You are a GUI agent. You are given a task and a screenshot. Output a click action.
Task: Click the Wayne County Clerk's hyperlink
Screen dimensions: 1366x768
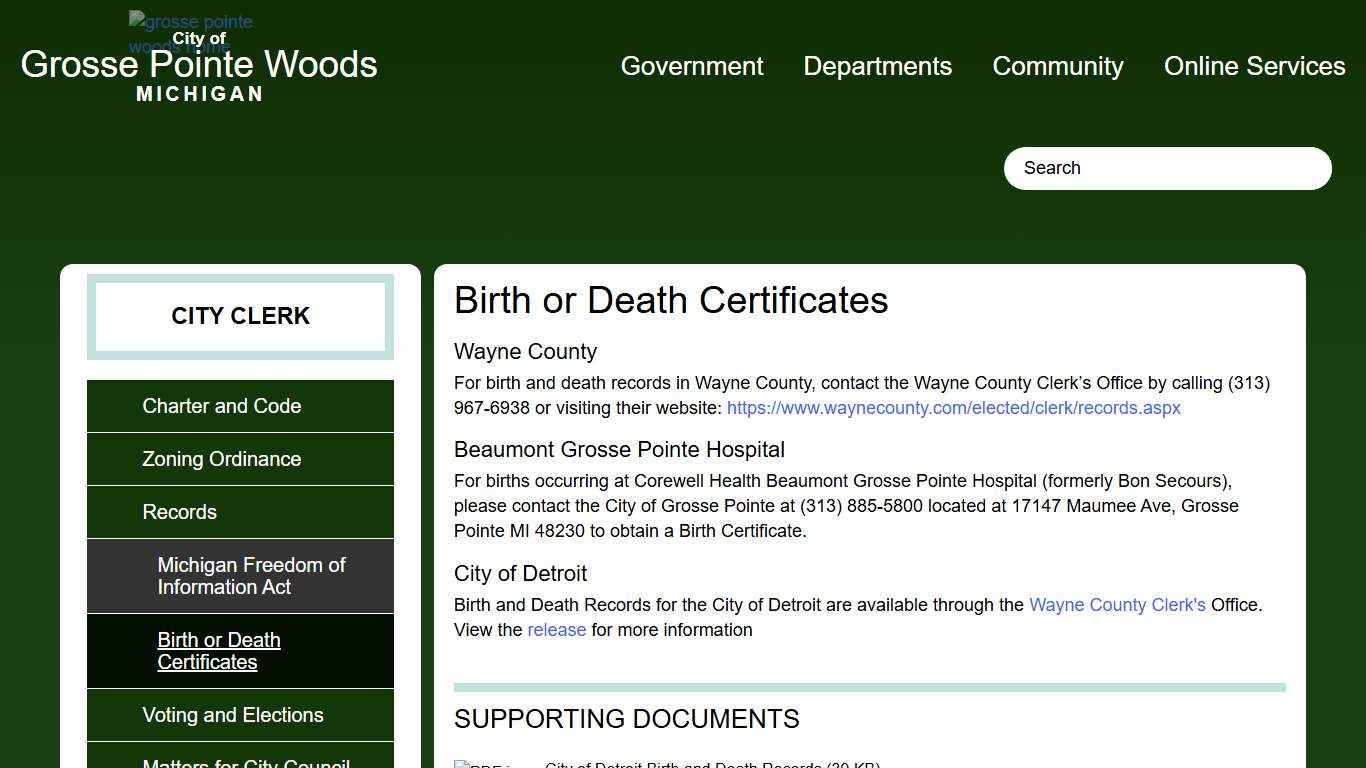tap(1117, 605)
